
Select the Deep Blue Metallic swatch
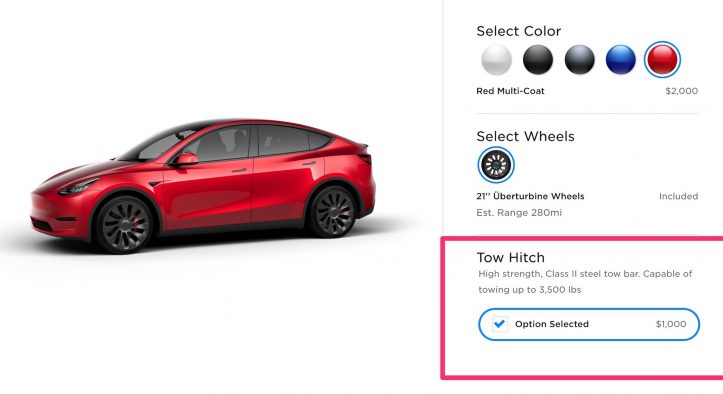[621, 60]
